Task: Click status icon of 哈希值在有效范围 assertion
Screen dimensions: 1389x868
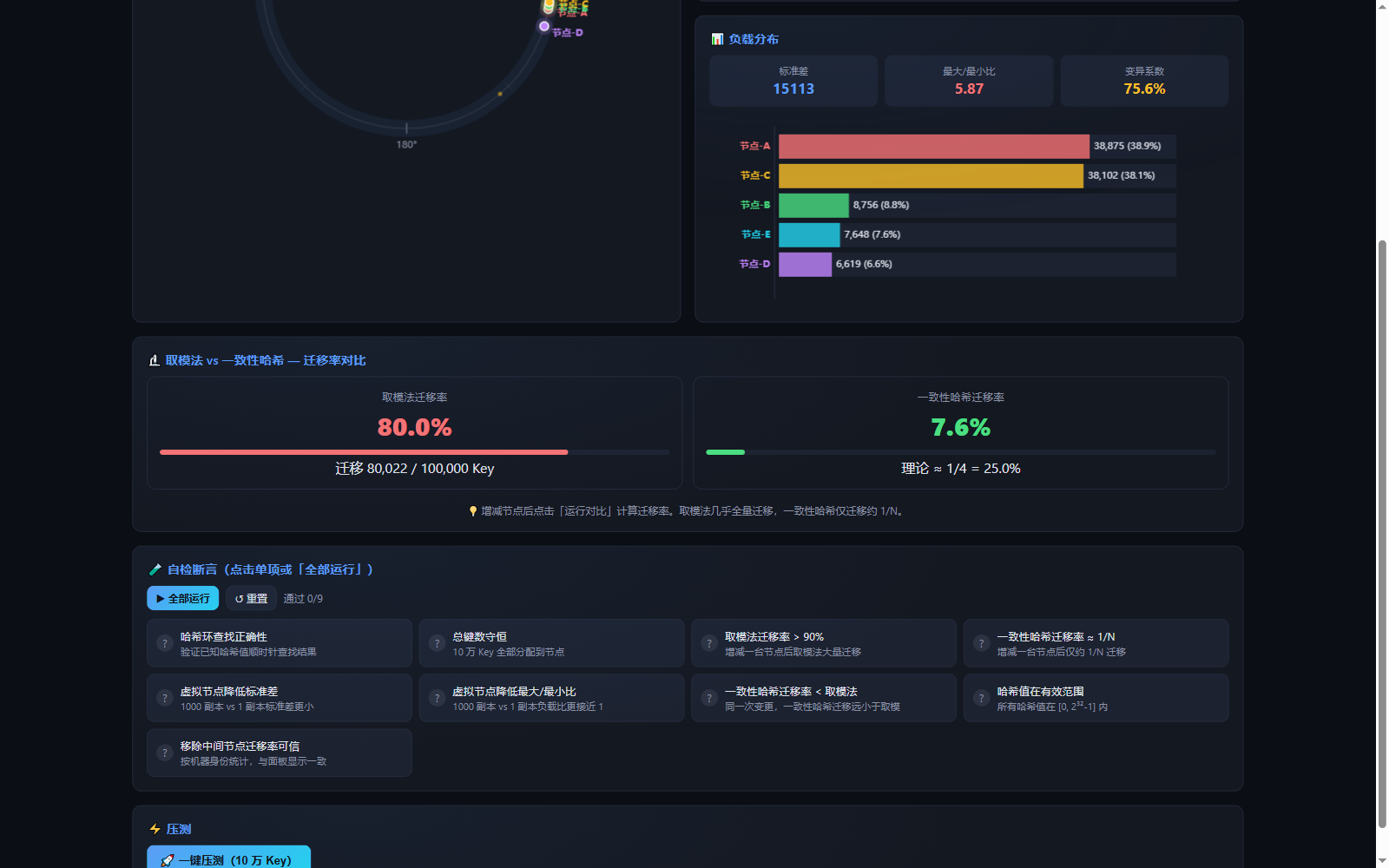Action: (981, 698)
